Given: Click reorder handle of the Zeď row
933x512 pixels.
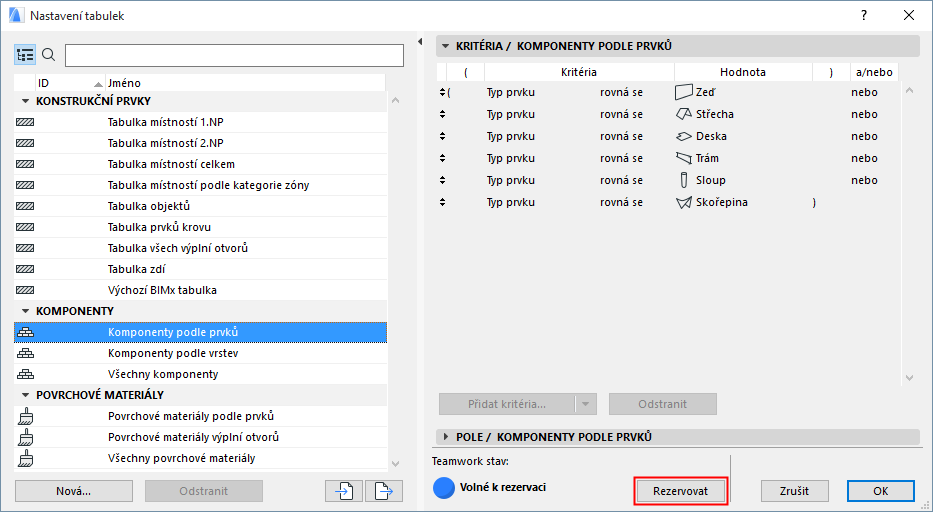Looking at the screenshot, I should coord(443,92).
